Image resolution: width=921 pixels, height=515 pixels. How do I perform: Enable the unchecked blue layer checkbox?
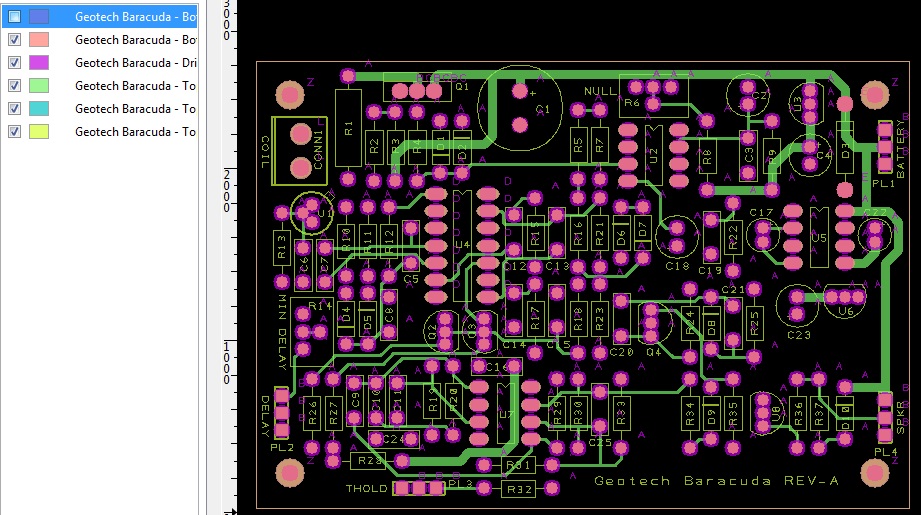point(15,16)
